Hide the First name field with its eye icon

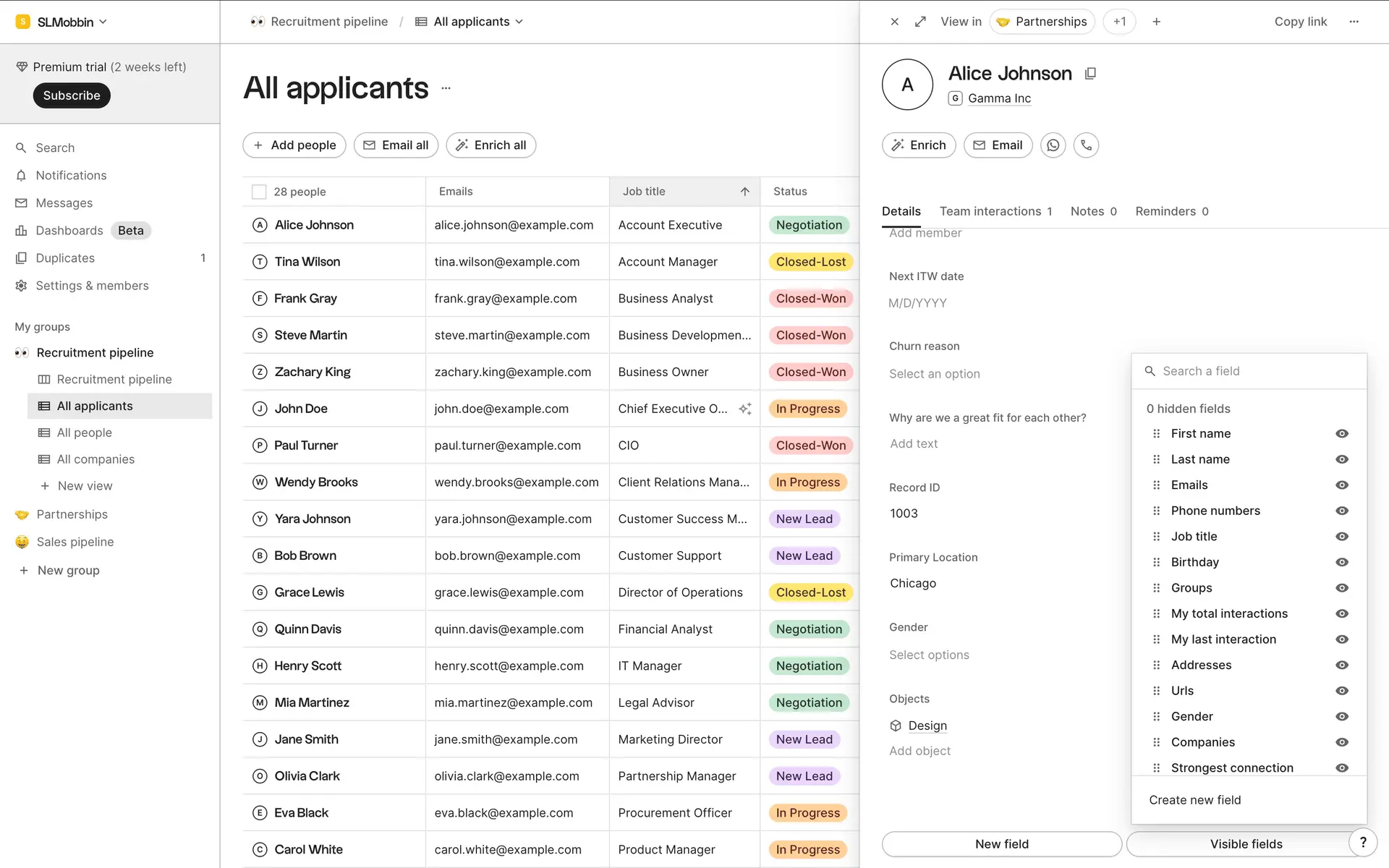click(x=1341, y=433)
